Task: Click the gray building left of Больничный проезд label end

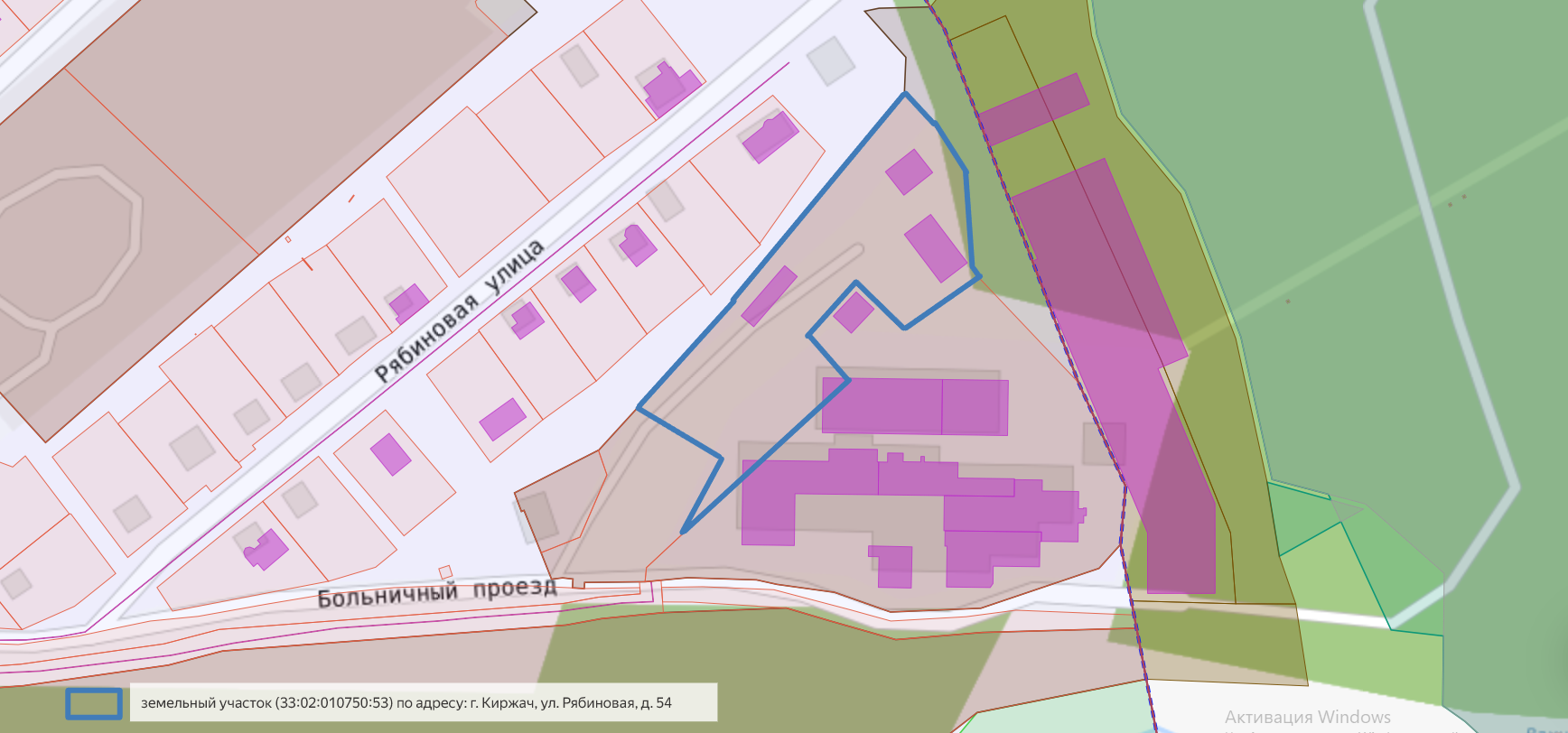Action: point(538,516)
